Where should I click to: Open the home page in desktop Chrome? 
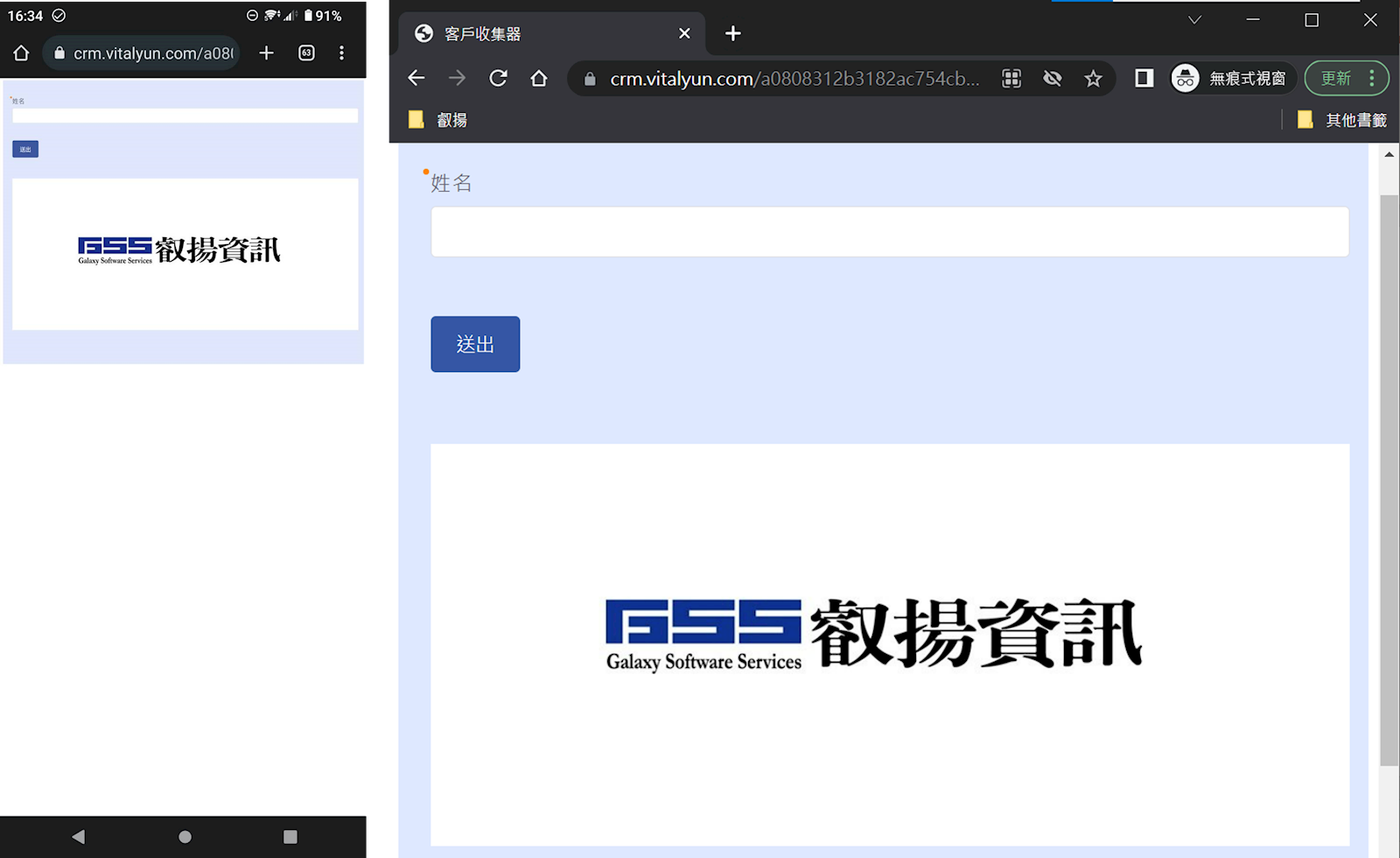(x=539, y=78)
